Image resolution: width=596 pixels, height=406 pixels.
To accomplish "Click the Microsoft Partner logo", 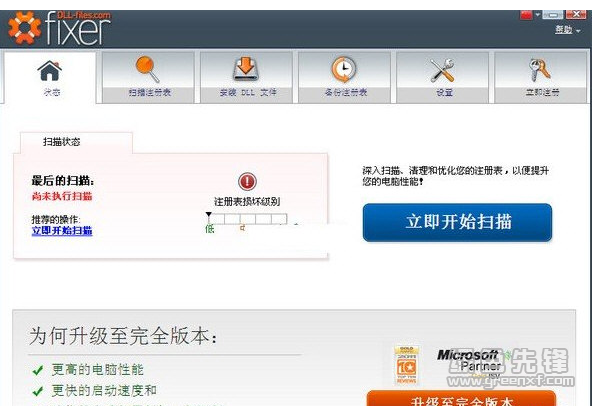I will (469, 361).
